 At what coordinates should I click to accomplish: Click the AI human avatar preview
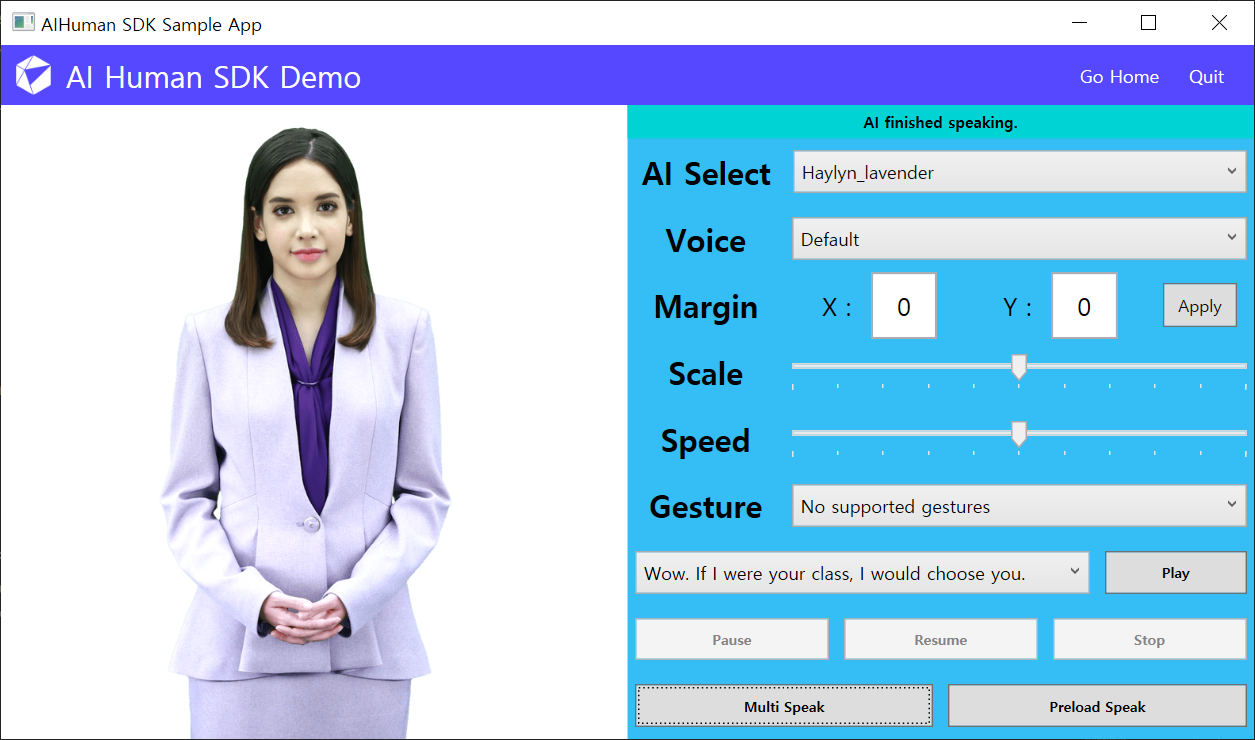tap(305, 433)
